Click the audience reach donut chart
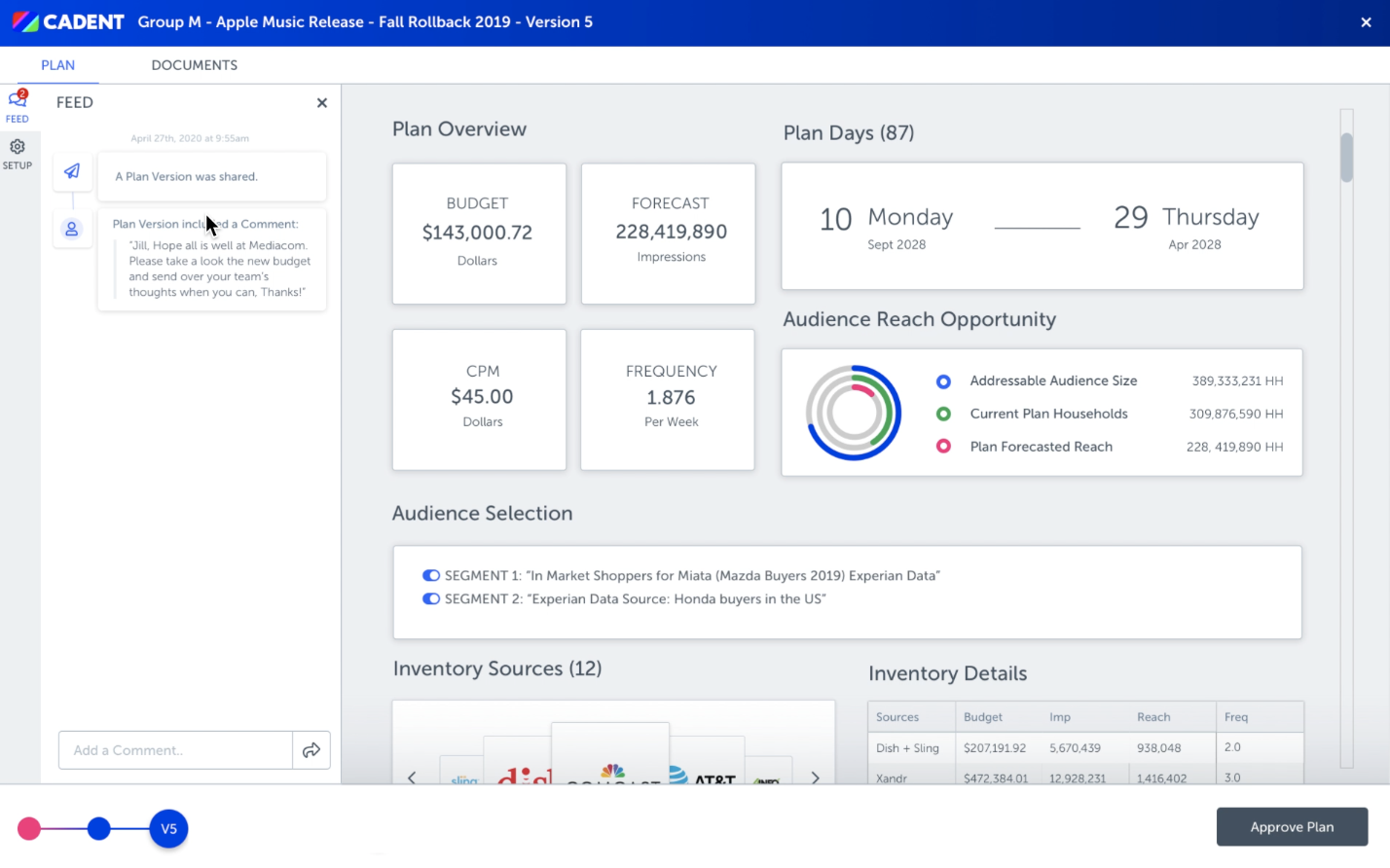This screenshot has width=1390, height=868. (854, 413)
